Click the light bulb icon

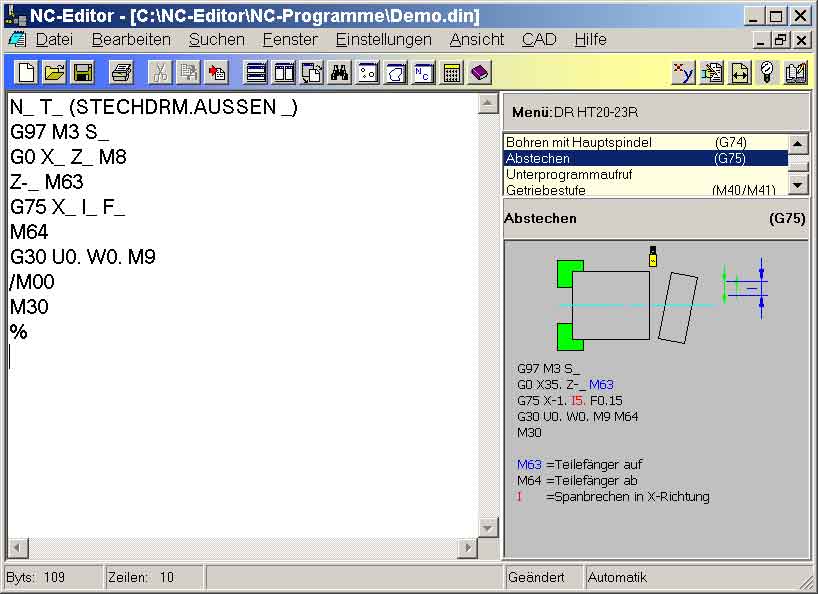(767, 72)
